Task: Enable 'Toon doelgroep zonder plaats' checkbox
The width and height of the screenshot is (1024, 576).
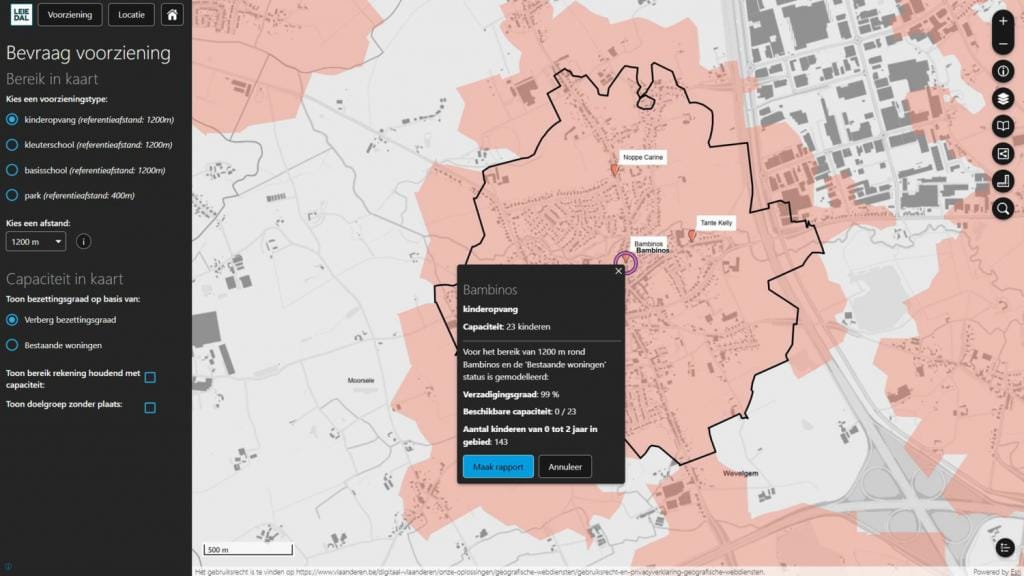Action: (150, 407)
